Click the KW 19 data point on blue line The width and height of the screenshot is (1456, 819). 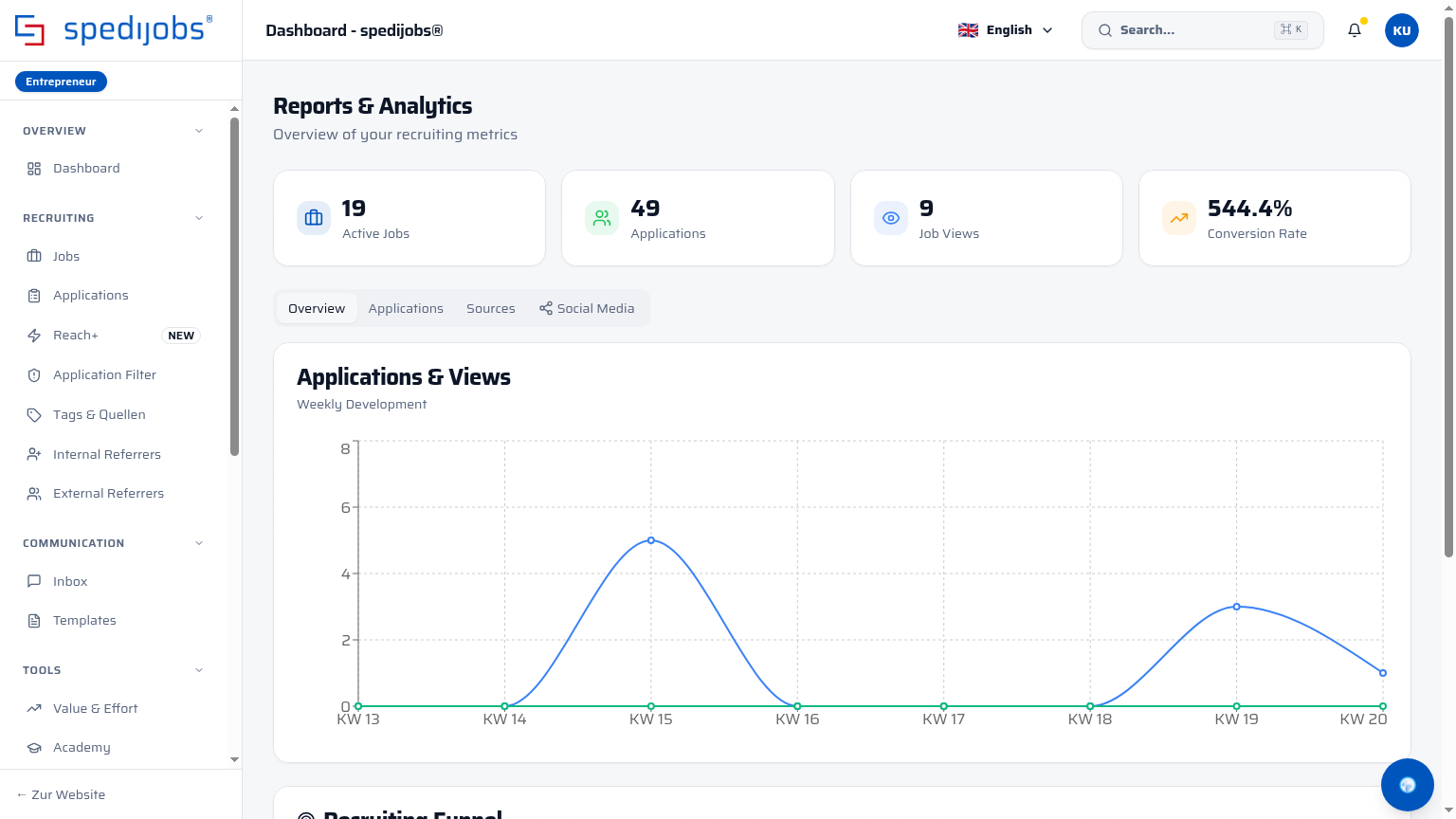point(1237,607)
